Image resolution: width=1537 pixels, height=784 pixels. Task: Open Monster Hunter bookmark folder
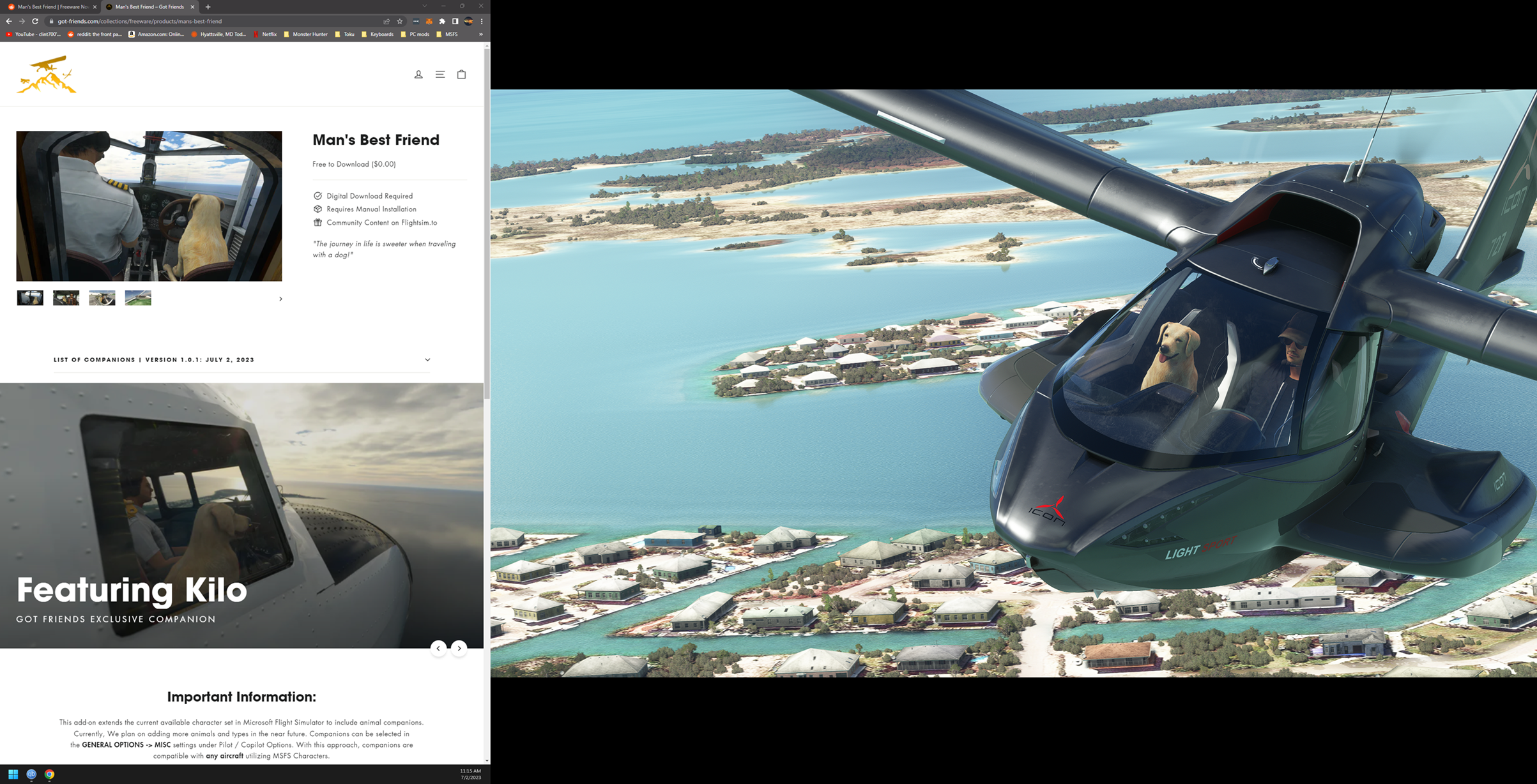point(306,34)
